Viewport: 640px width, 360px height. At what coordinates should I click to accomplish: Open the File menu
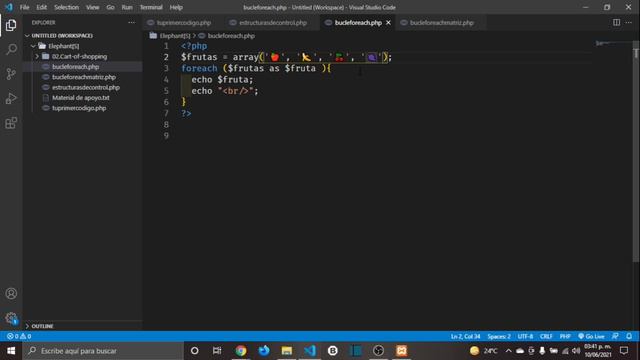(24, 7)
